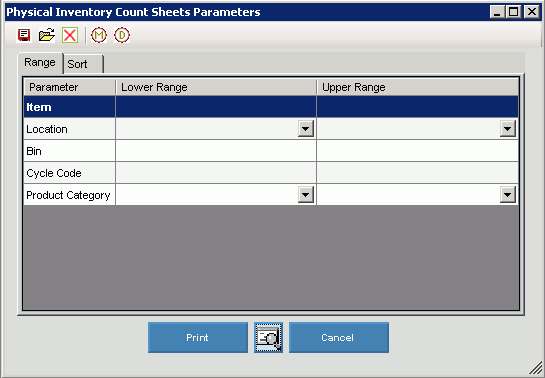This screenshot has width=545, height=378.
Task: Click the circled D toolbar icon
Action: pyautogui.click(x=122, y=35)
